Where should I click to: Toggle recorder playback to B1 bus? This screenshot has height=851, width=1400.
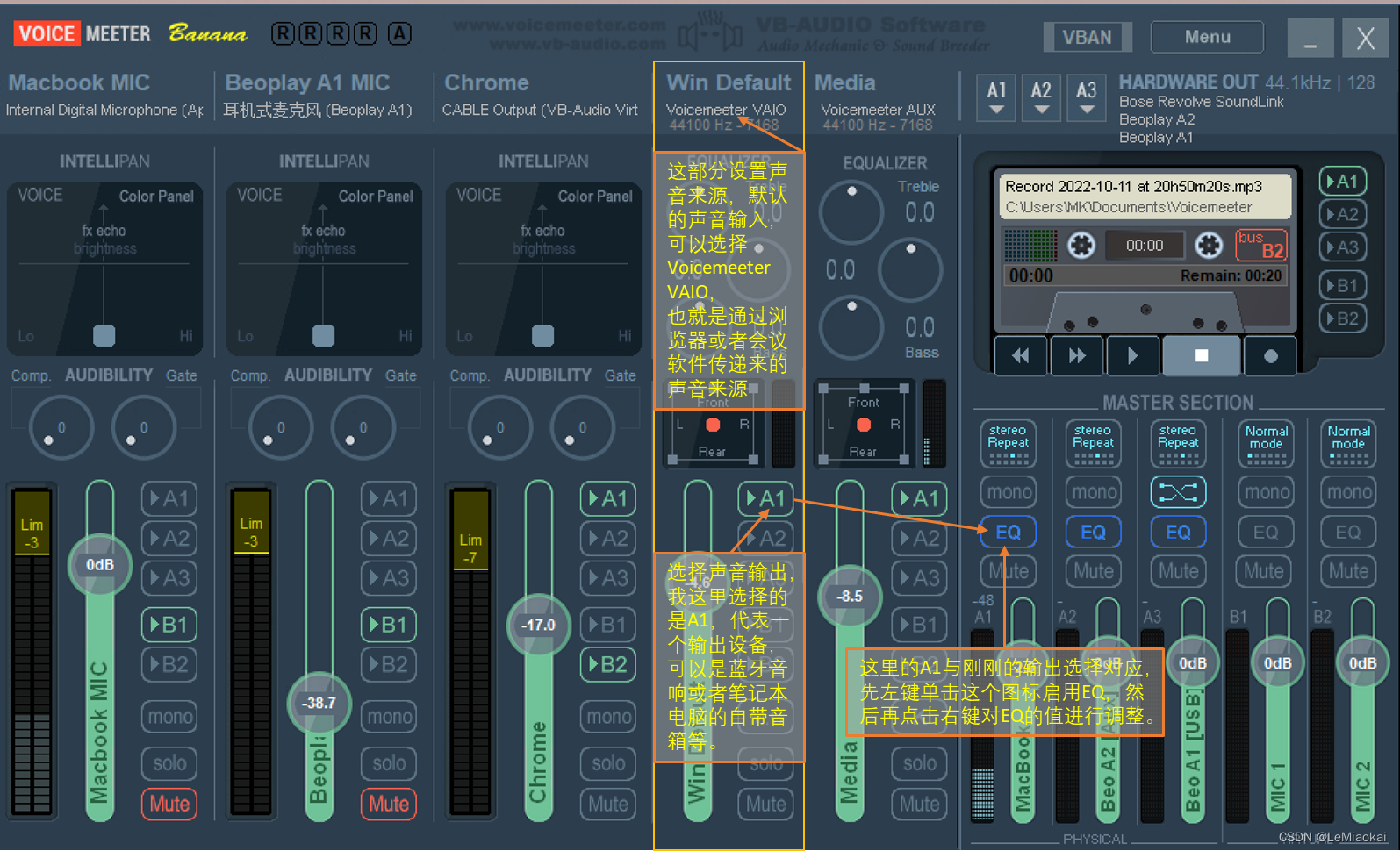click(1343, 285)
